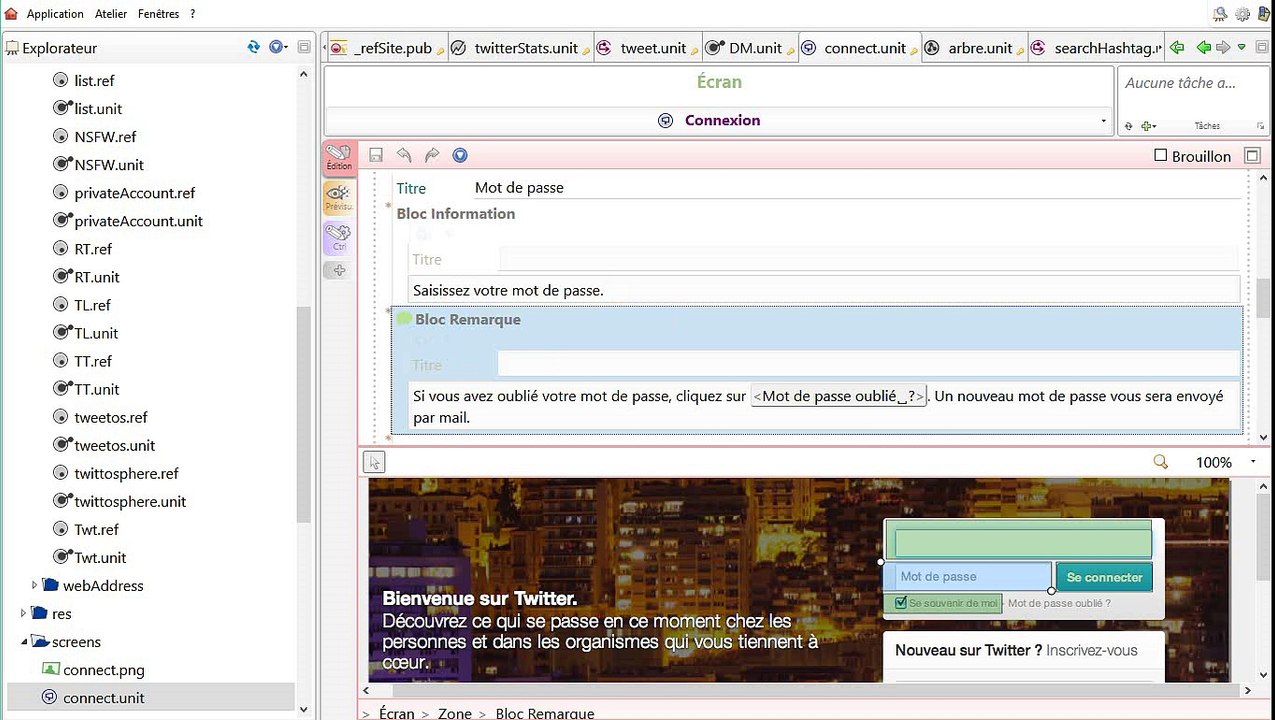Click the gear icon in the top-right corner

1242,14
